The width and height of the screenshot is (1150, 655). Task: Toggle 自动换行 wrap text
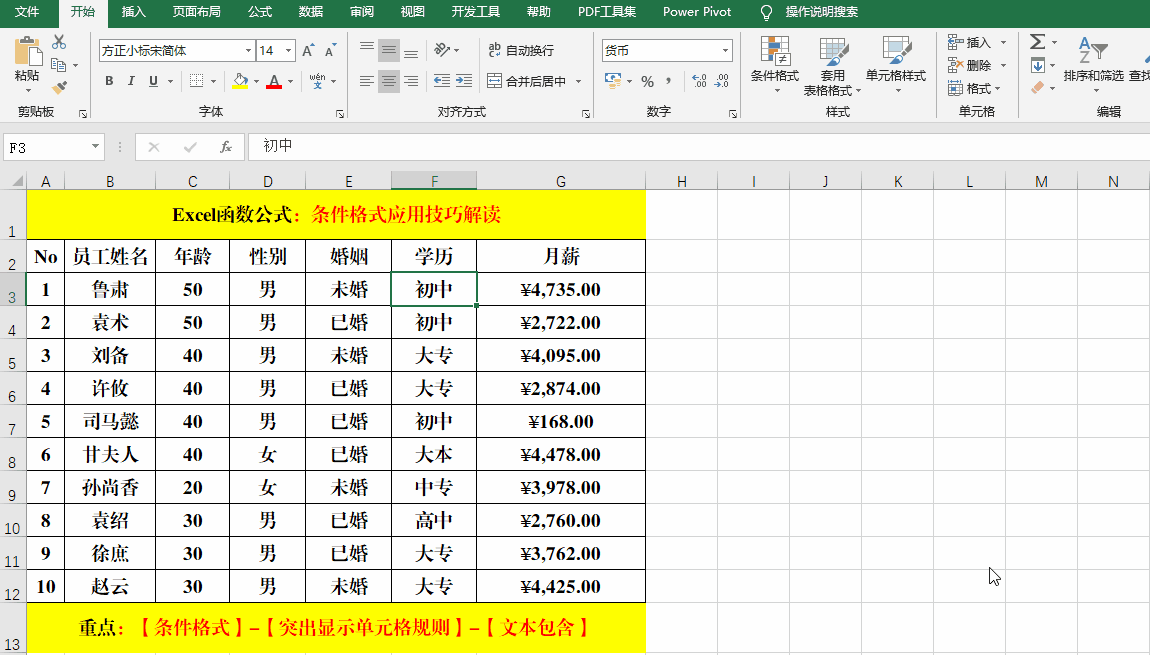[521, 50]
